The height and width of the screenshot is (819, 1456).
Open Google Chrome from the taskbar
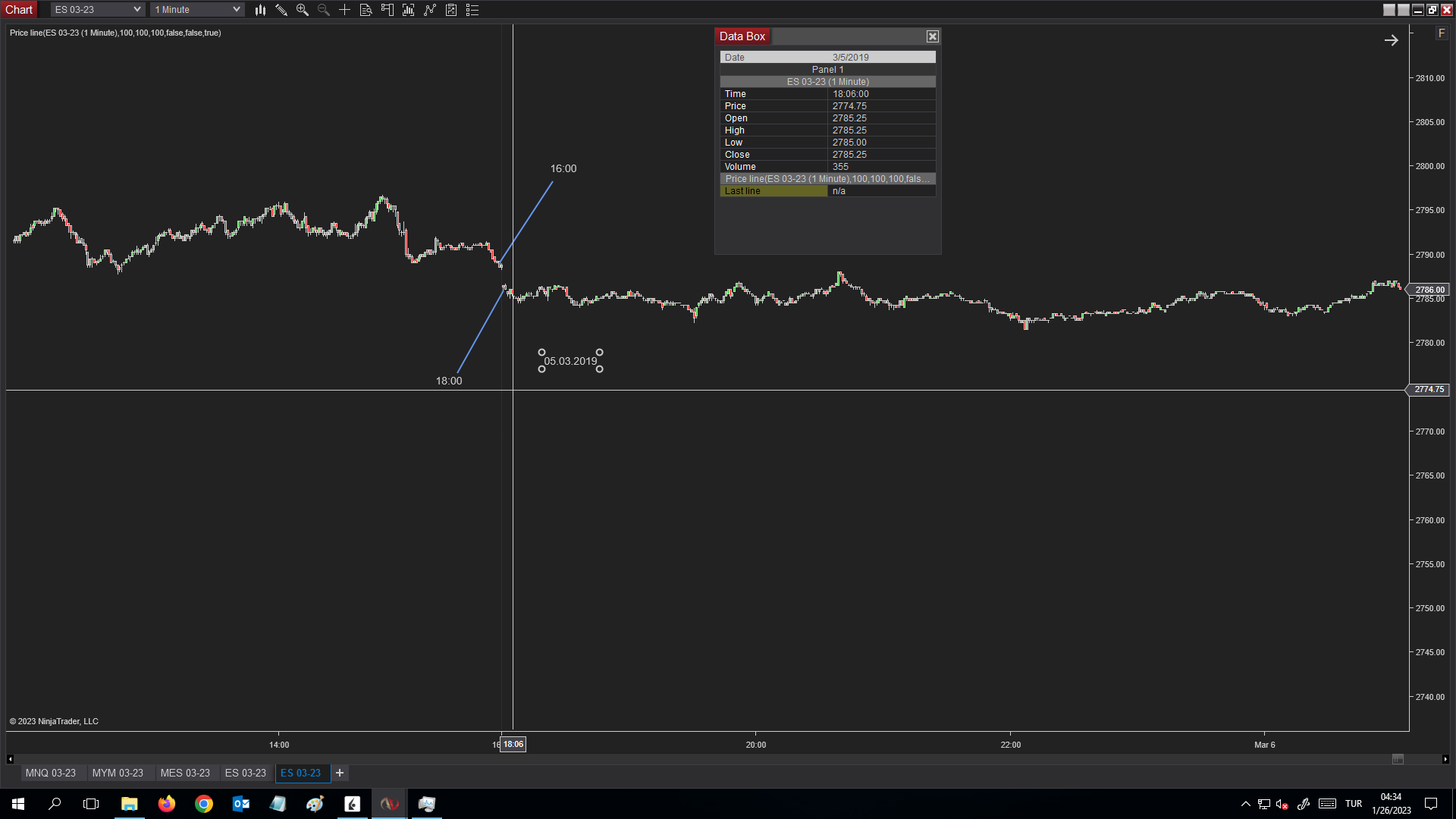pos(204,804)
